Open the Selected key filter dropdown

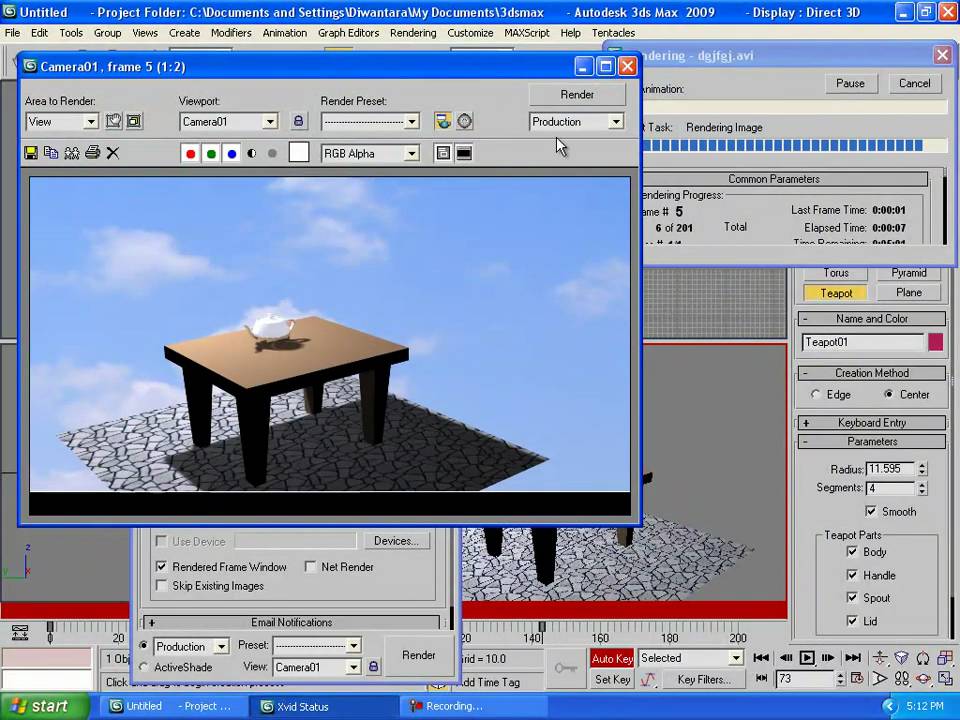(x=735, y=658)
